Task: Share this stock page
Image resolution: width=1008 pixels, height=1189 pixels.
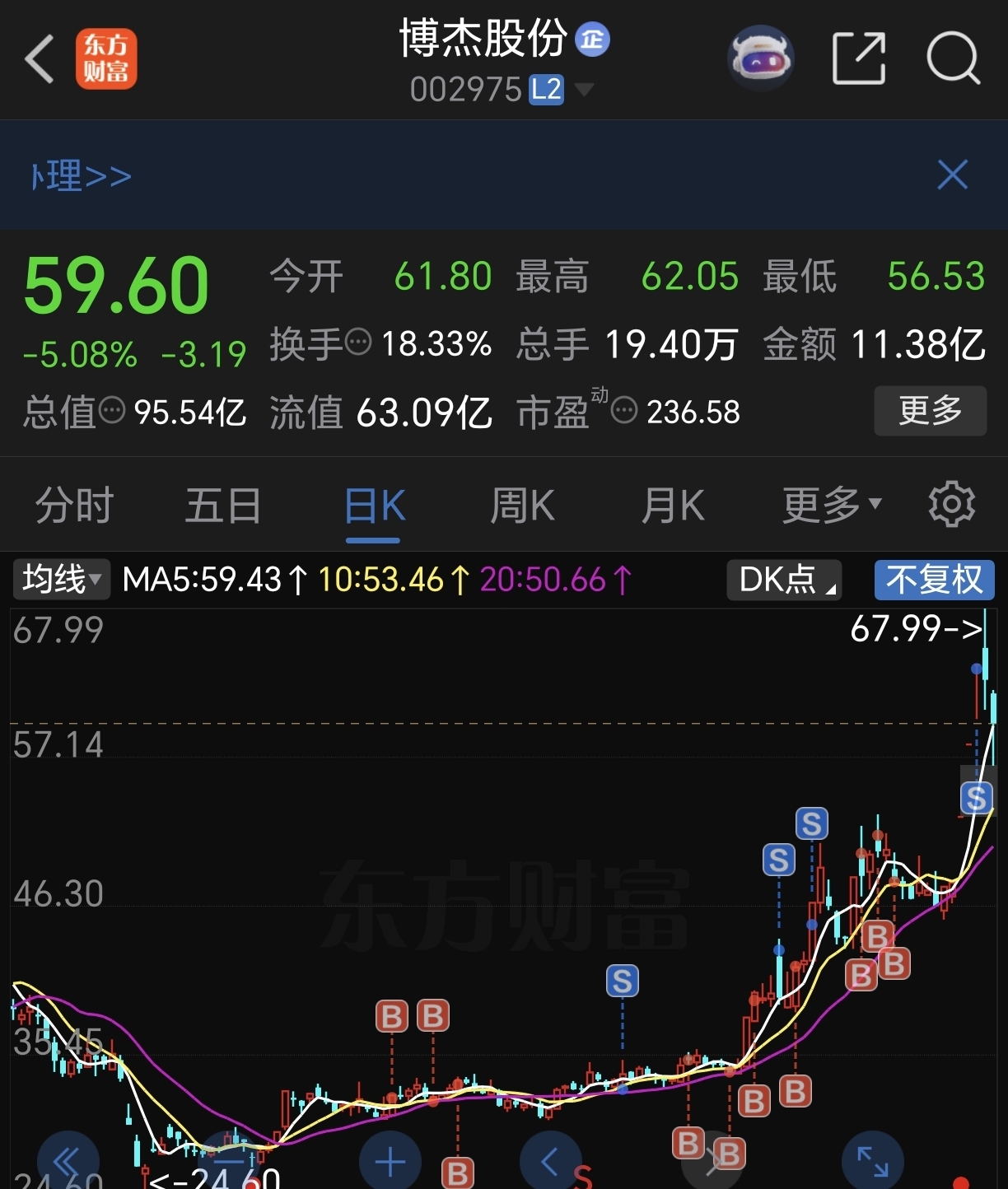Action: click(859, 58)
